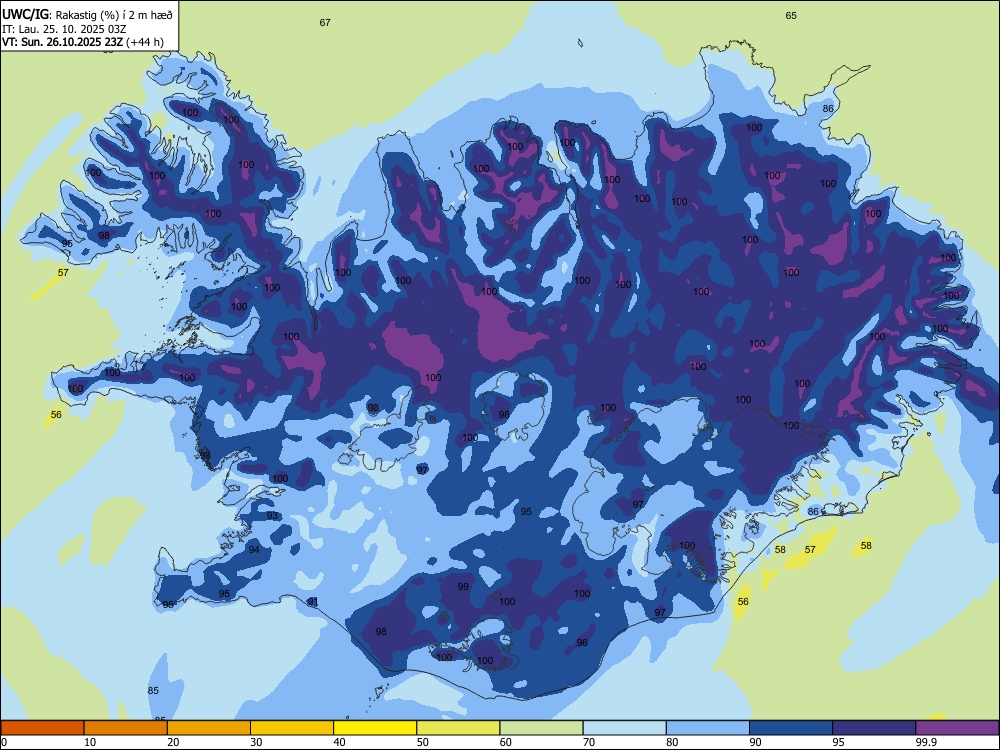The image size is (1000, 750).
Task: Click the 60-70 pale green legend swatch
Action: point(541,728)
